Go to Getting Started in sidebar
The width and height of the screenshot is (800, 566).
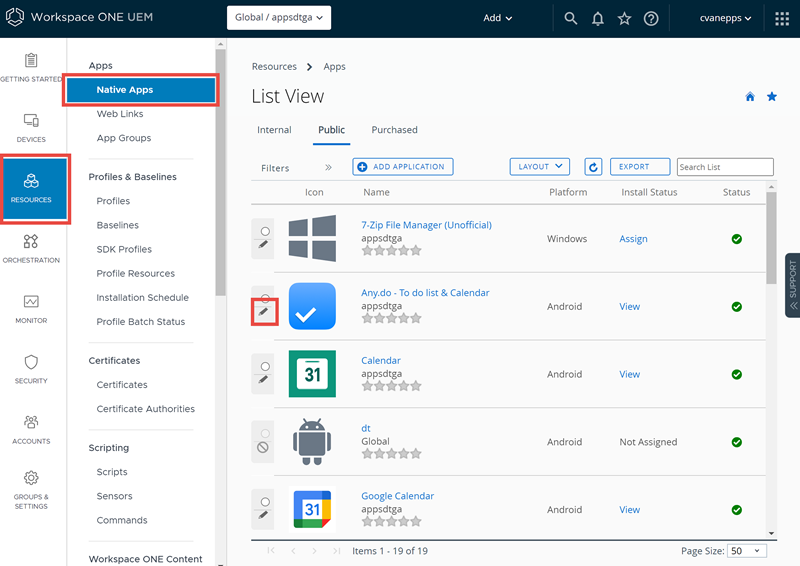[31, 67]
